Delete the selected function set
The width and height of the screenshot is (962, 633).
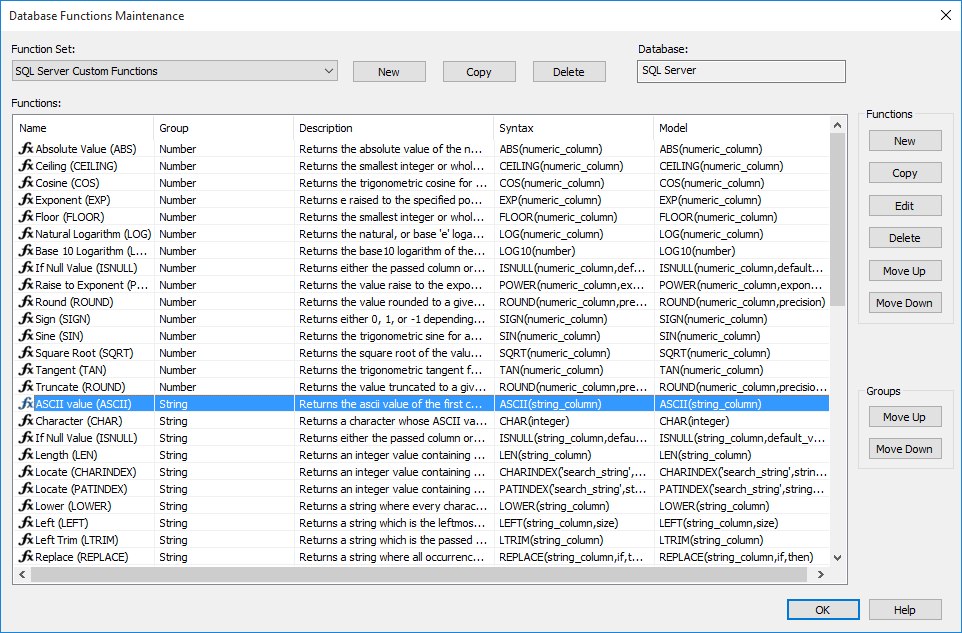pyautogui.click(x=569, y=72)
